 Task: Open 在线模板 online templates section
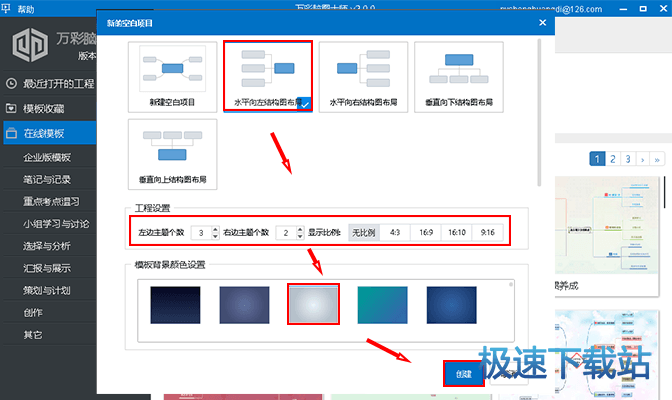tap(49, 133)
